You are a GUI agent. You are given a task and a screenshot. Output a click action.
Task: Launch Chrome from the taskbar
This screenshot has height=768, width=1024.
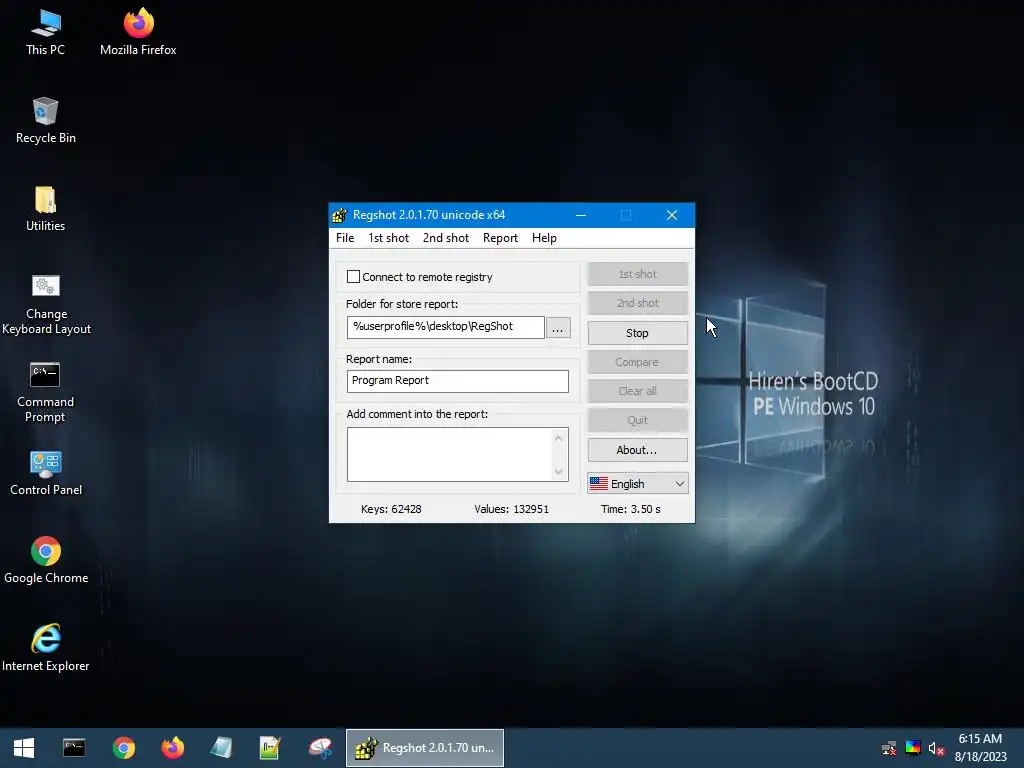click(x=123, y=748)
